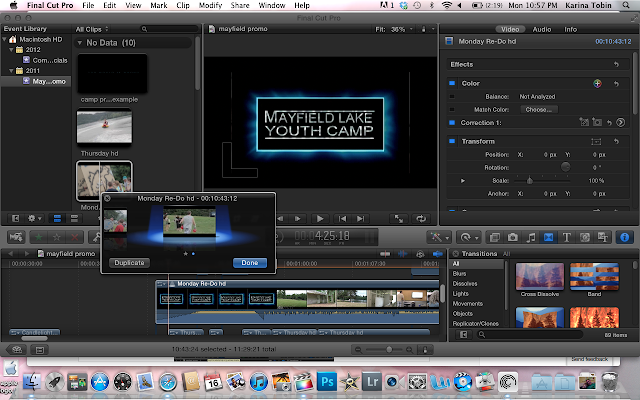Select the Dissolves transitions category
The image size is (640, 400).
pos(465,284)
